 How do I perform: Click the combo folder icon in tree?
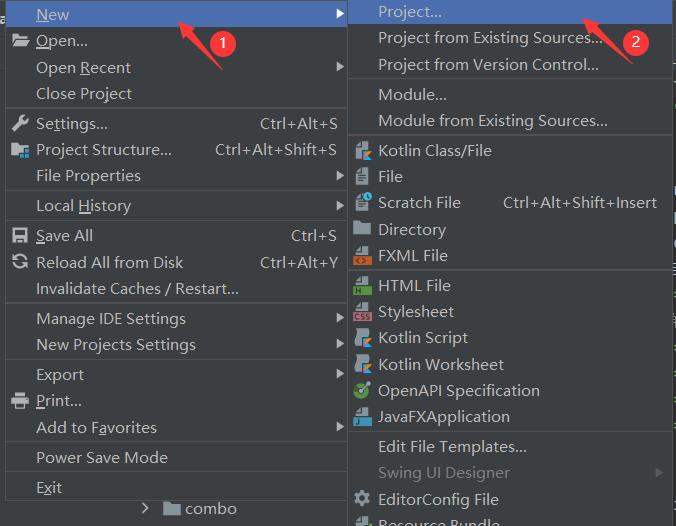[x=172, y=508]
